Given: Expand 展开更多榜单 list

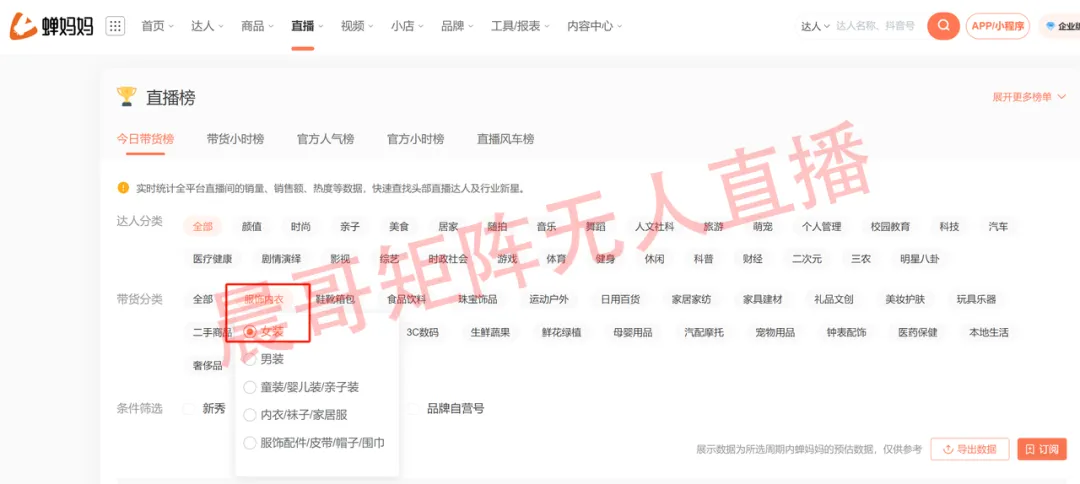Looking at the screenshot, I should tap(1030, 97).
